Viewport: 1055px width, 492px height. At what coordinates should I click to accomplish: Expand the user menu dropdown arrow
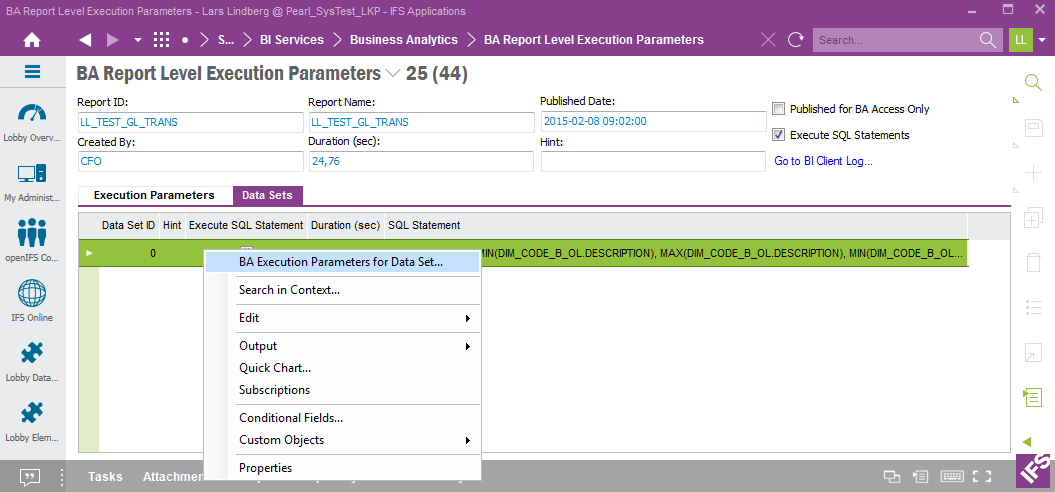tap(1042, 40)
